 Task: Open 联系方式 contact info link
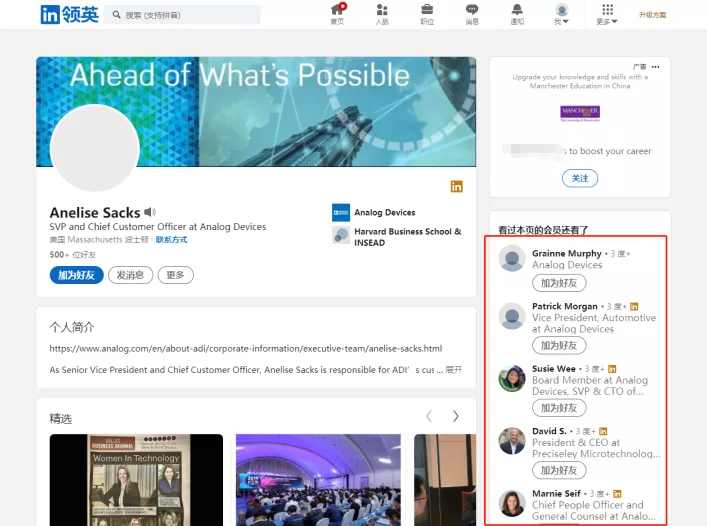tap(171, 239)
